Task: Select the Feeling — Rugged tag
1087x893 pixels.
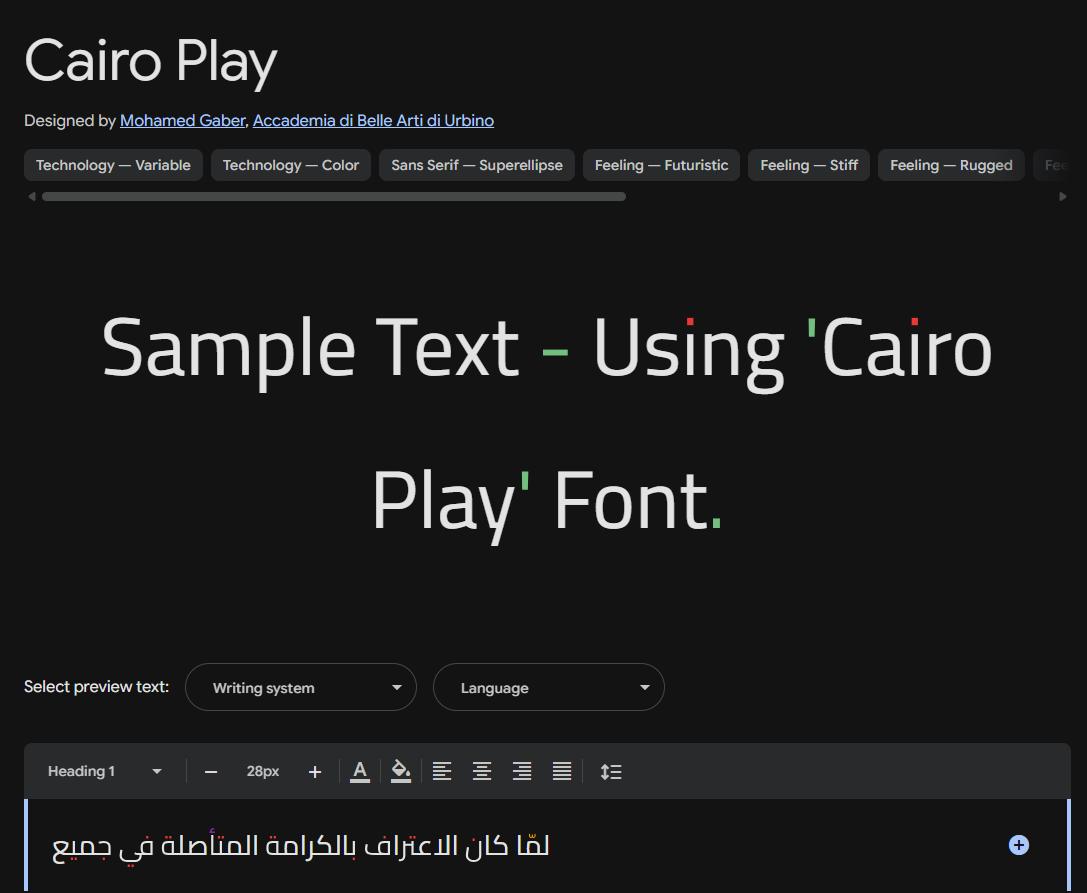Action: tap(951, 165)
